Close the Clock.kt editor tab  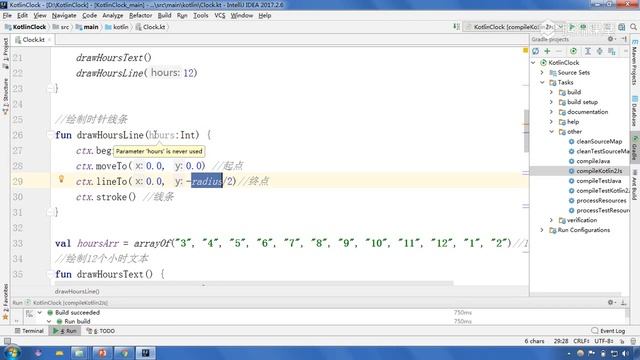click(49, 40)
